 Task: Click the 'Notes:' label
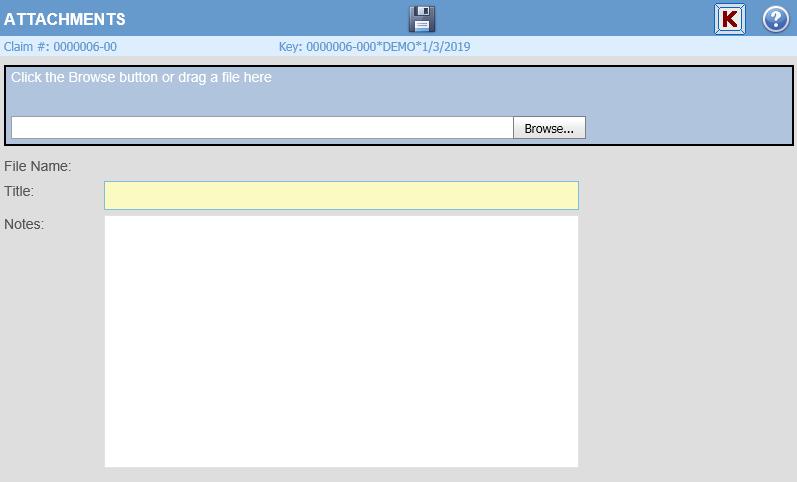pyautogui.click(x=24, y=224)
